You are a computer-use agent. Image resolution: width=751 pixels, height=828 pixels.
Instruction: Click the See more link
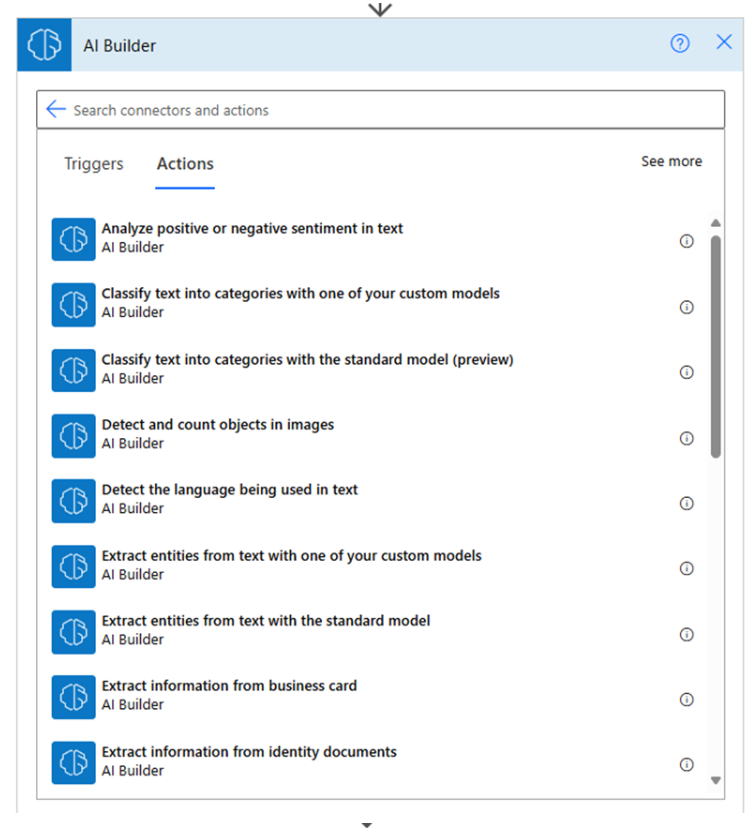(x=671, y=162)
